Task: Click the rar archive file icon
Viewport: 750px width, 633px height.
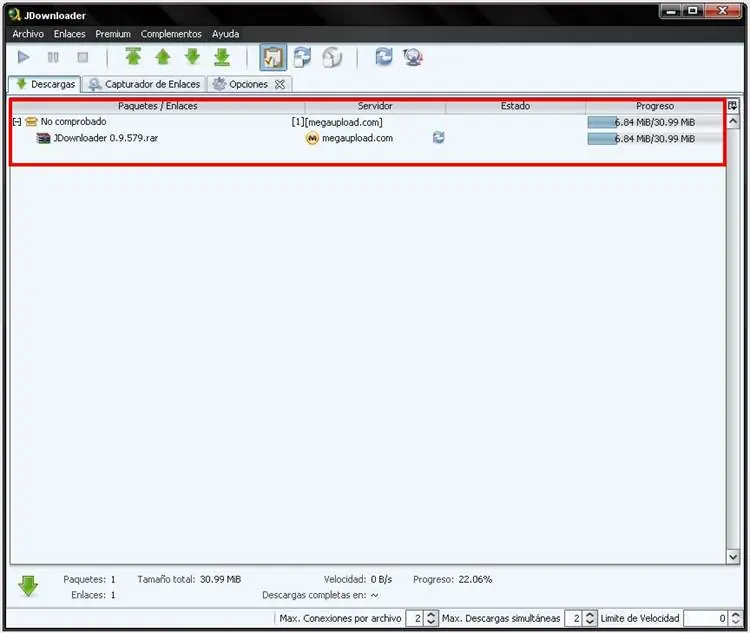Action: [x=44, y=139]
